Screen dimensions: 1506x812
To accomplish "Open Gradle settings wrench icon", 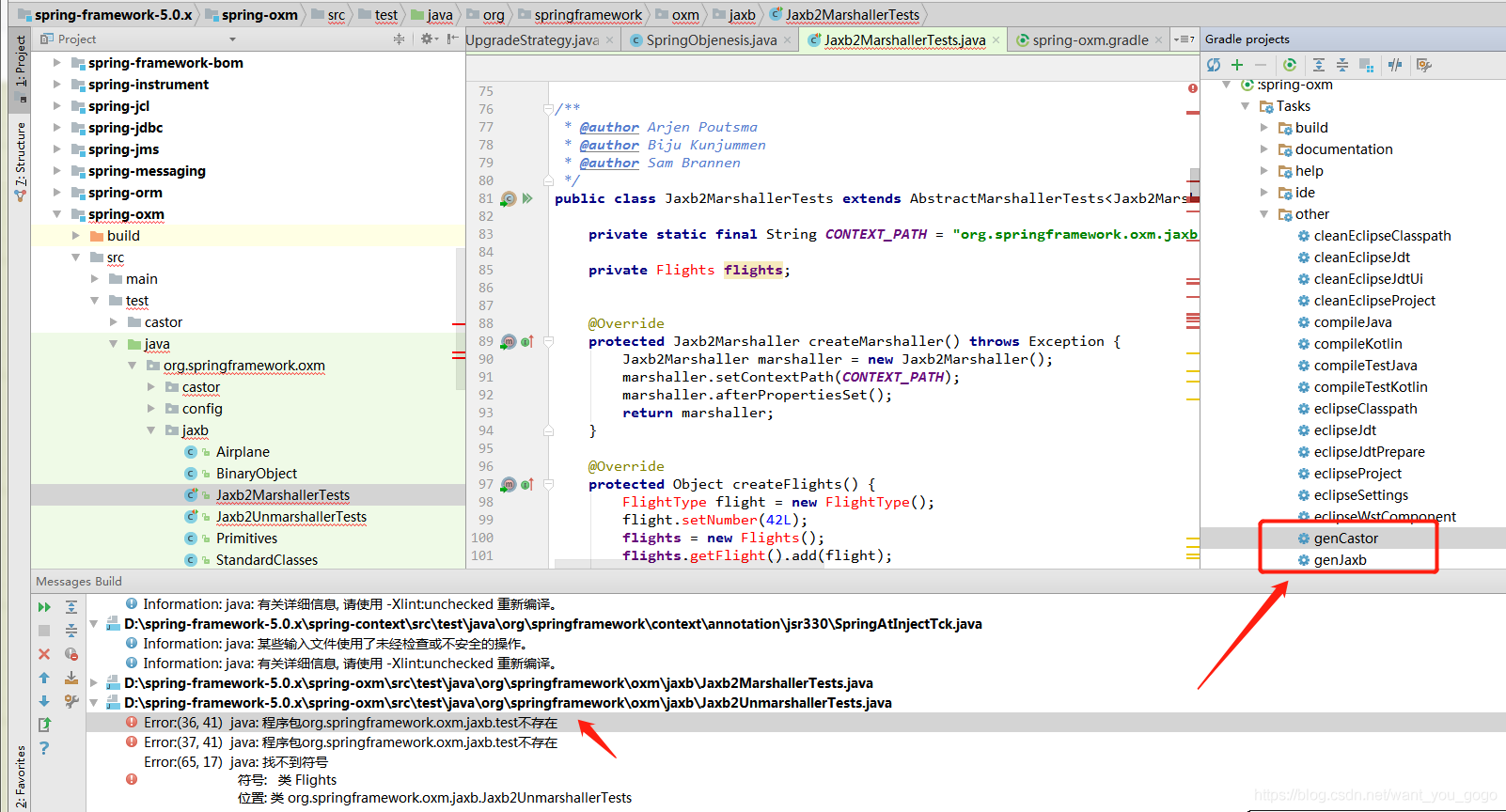I will [1423, 65].
